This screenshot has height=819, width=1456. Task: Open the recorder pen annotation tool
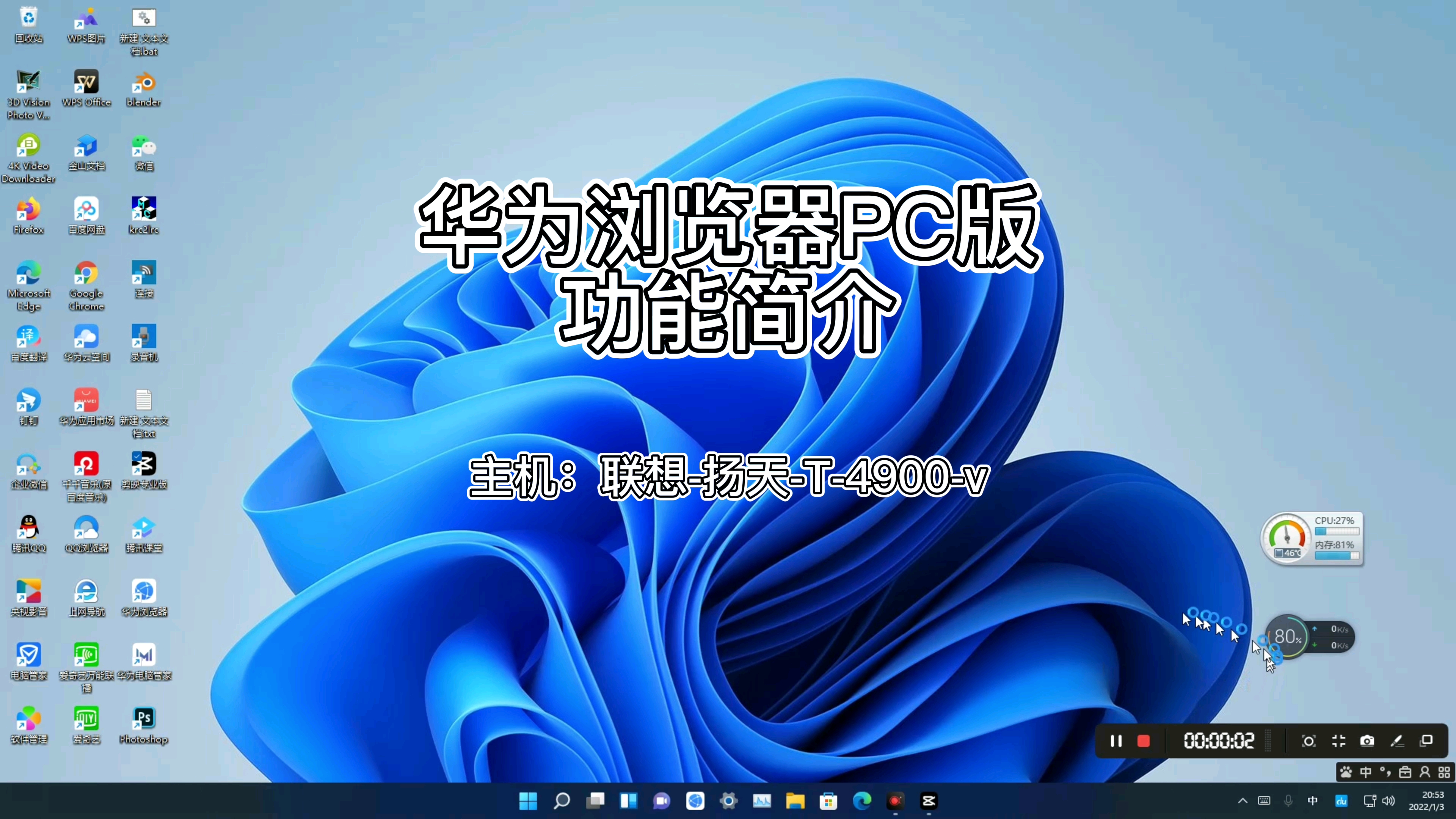pyautogui.click(x=1397, y=741)
